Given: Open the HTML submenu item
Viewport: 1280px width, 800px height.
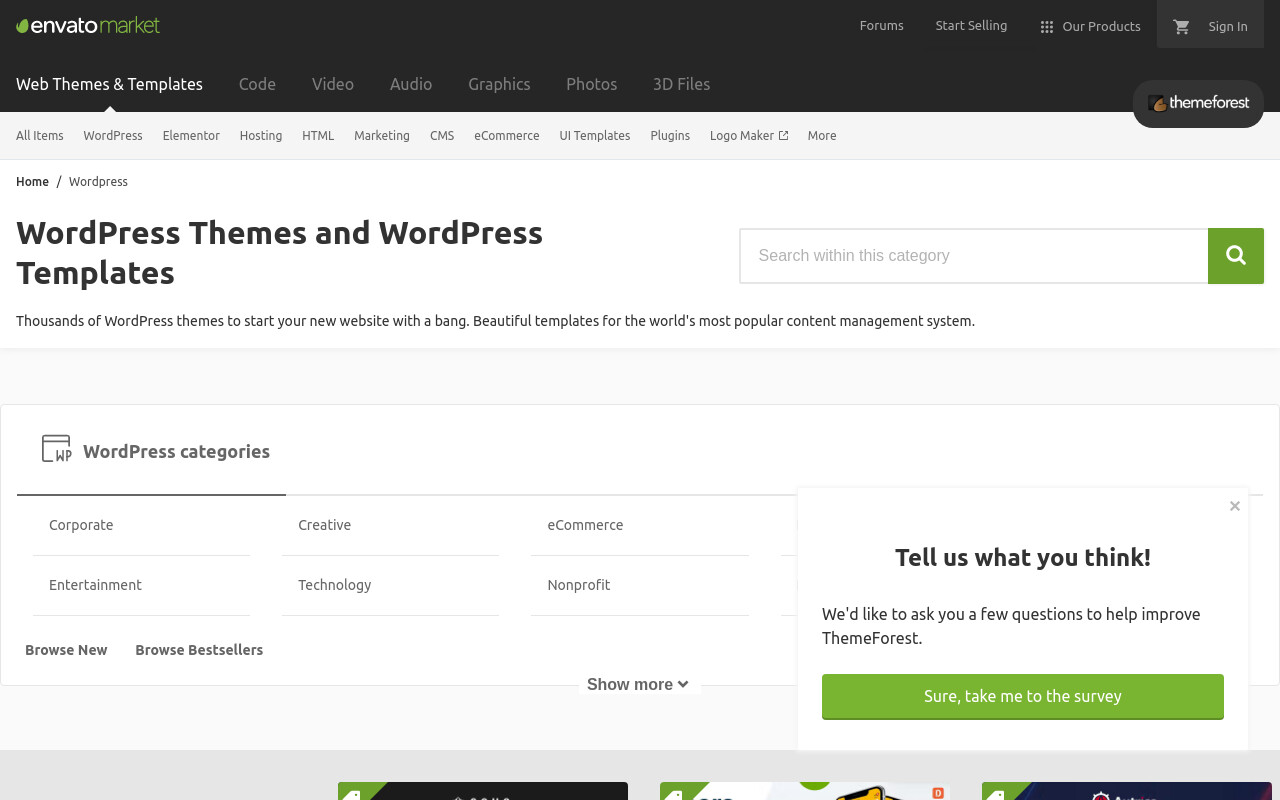Looking at the screenshot, I should [x=318, y=136].
